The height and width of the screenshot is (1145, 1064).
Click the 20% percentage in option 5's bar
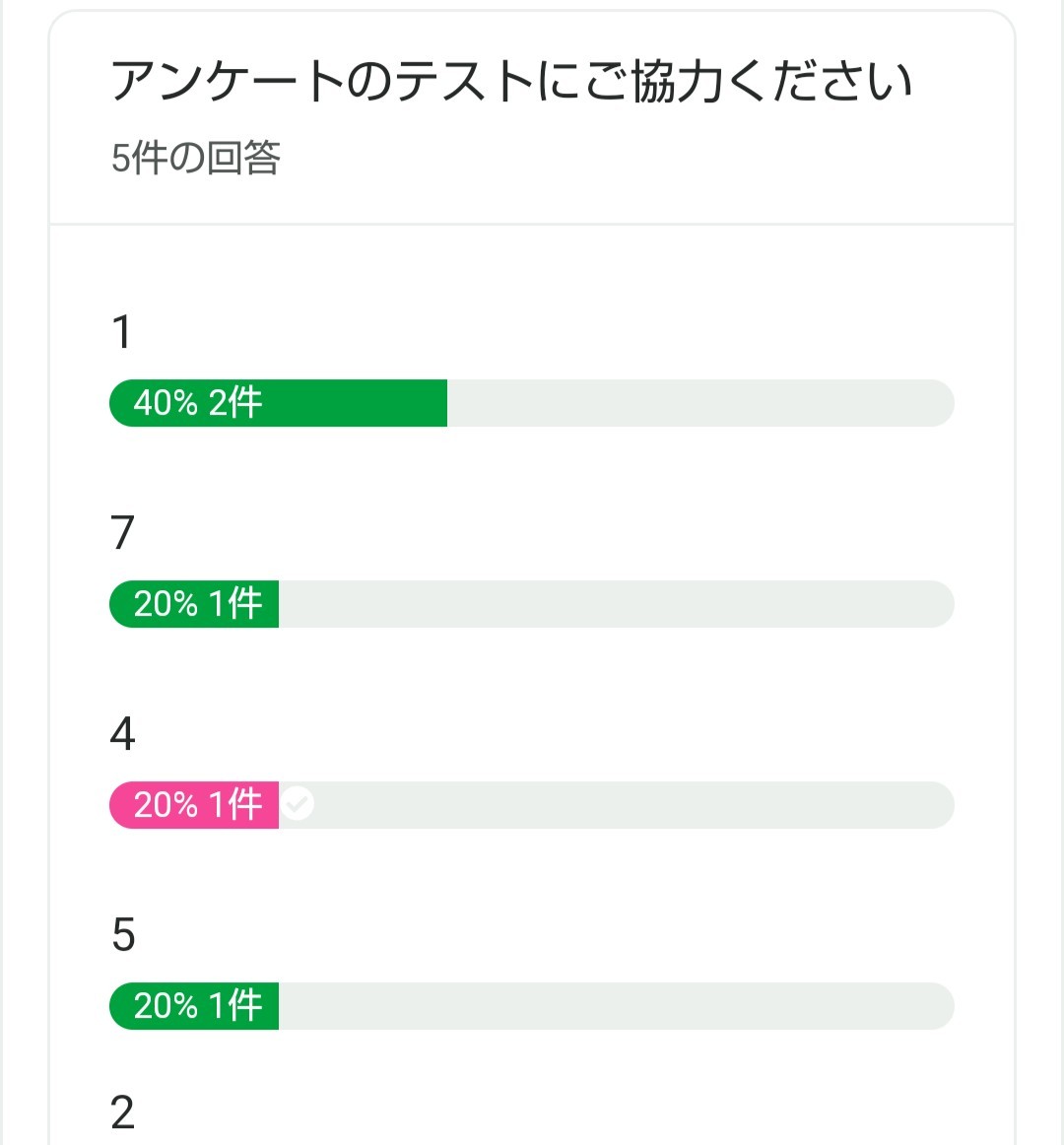tap(166, 1006)
